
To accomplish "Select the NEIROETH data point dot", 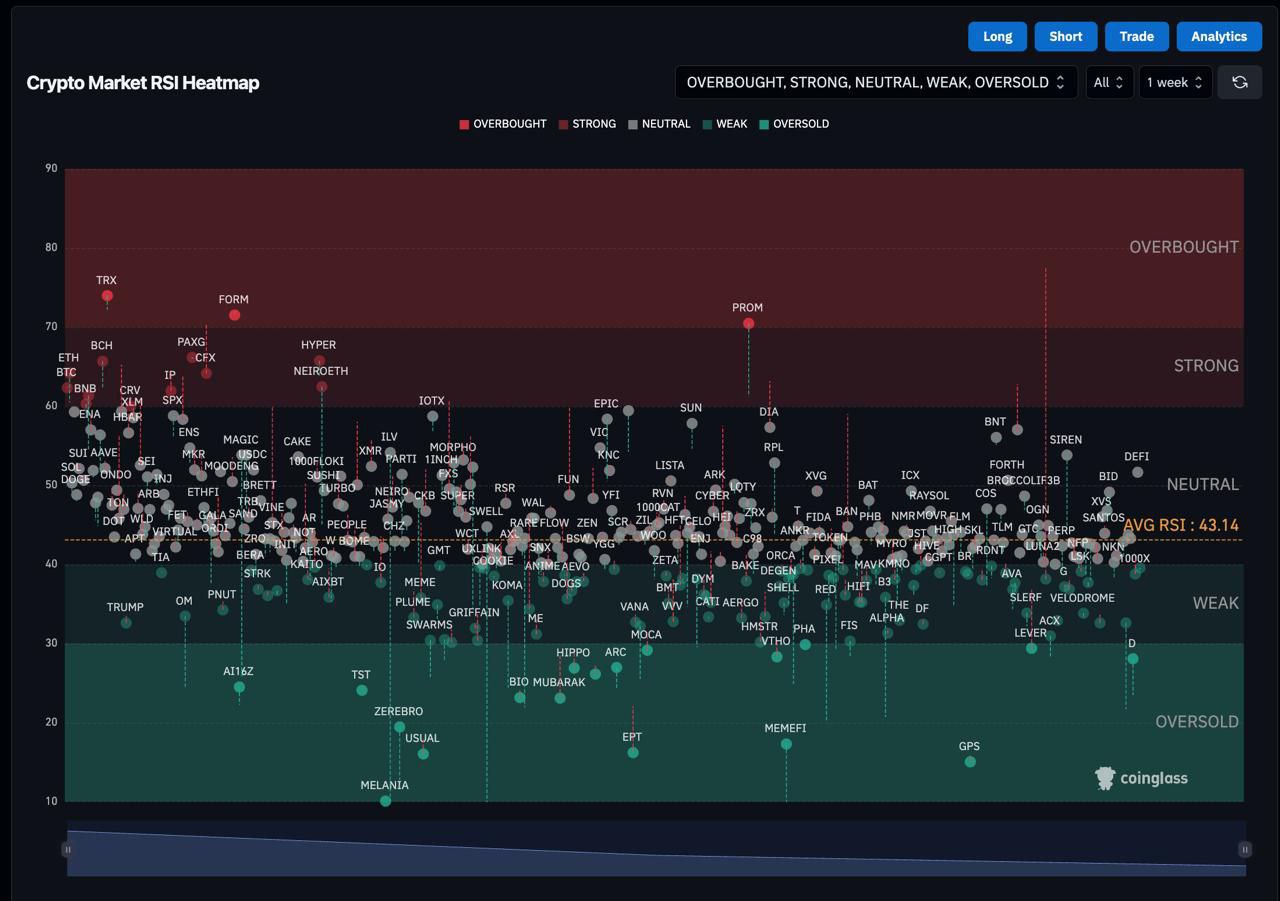I will click(x=322, y=387).
